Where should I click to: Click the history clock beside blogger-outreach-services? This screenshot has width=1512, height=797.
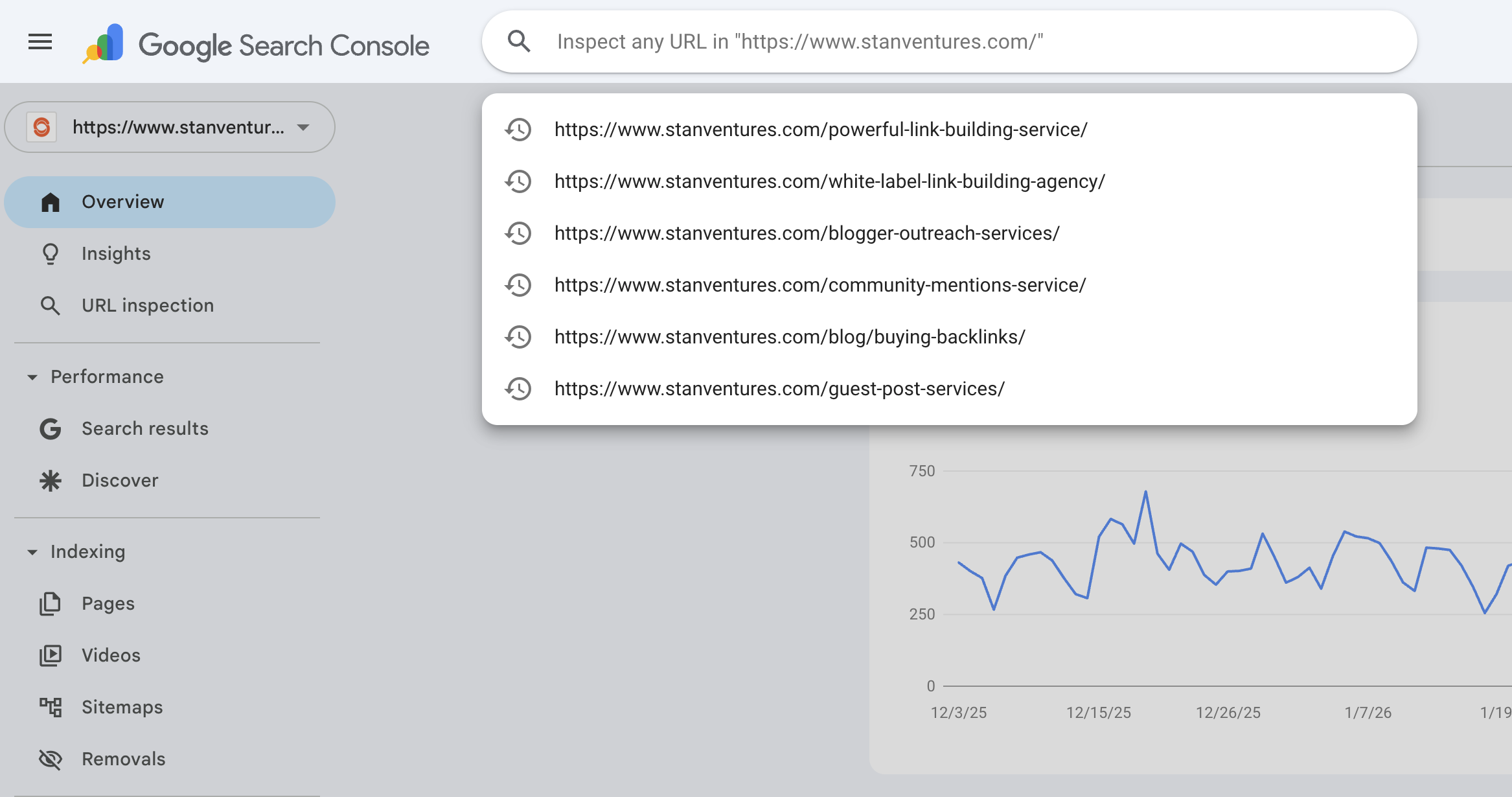[518, 233]
